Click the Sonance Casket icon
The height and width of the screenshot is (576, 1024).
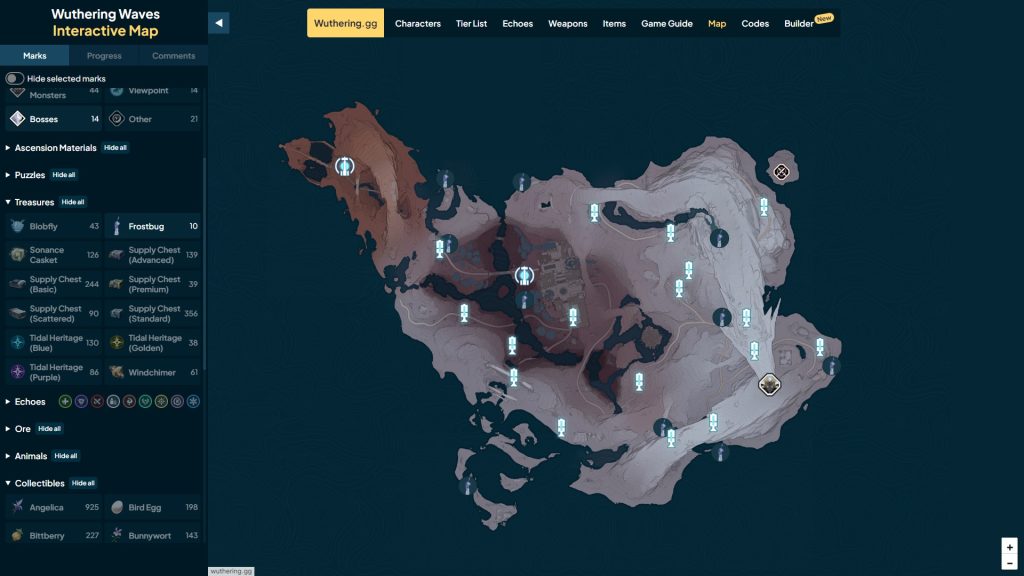pyautogui.click(x=18, y=255)
